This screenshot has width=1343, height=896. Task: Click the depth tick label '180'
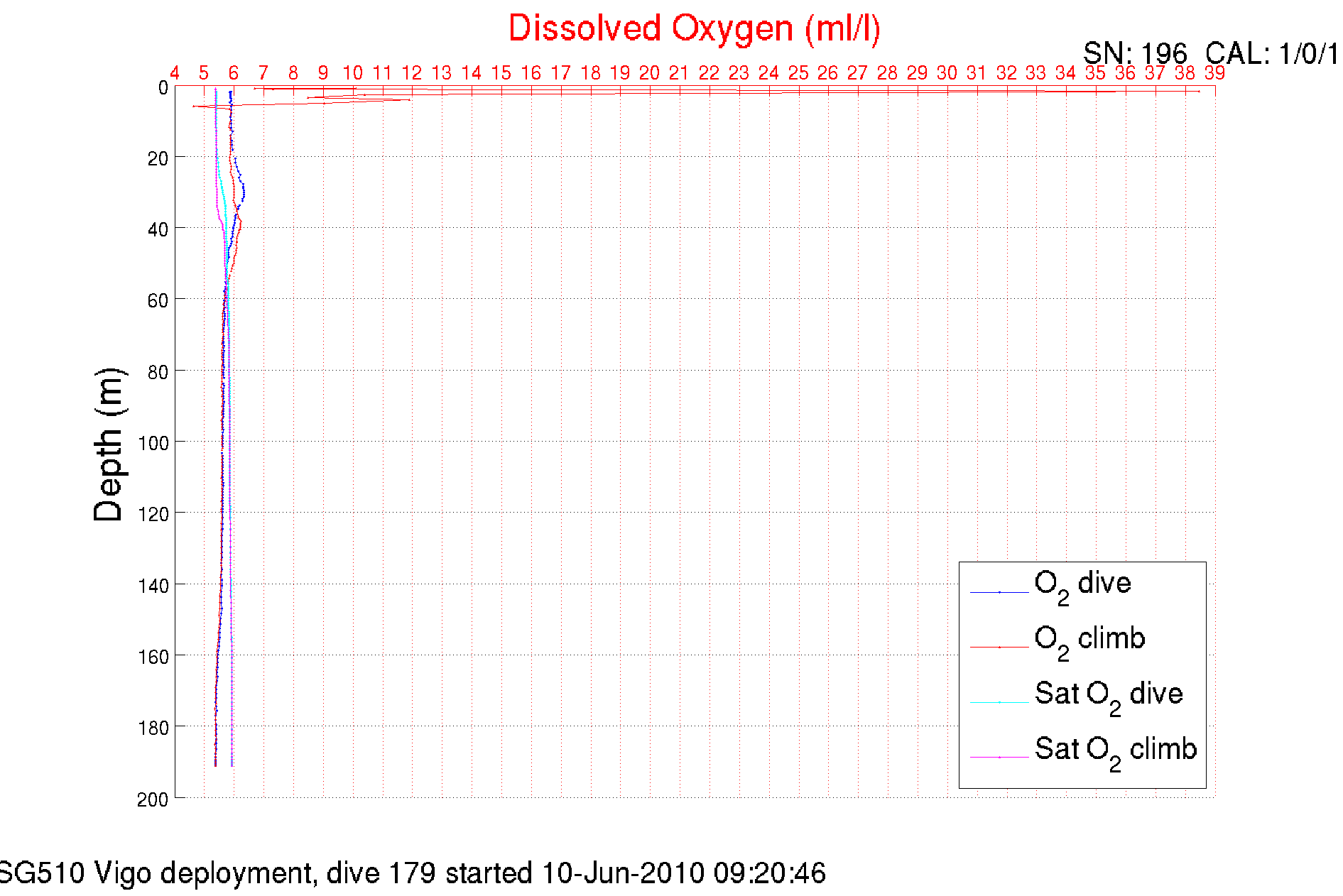tap(153, 728)
